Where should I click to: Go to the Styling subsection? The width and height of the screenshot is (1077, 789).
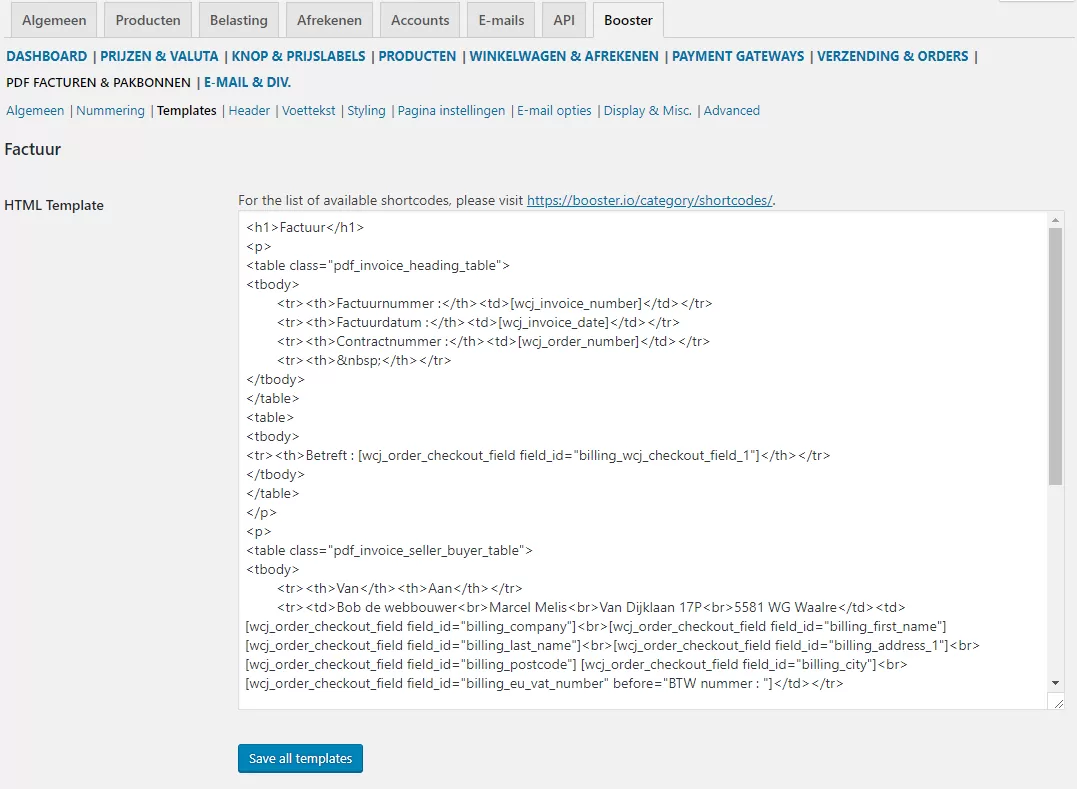point(366,110)
